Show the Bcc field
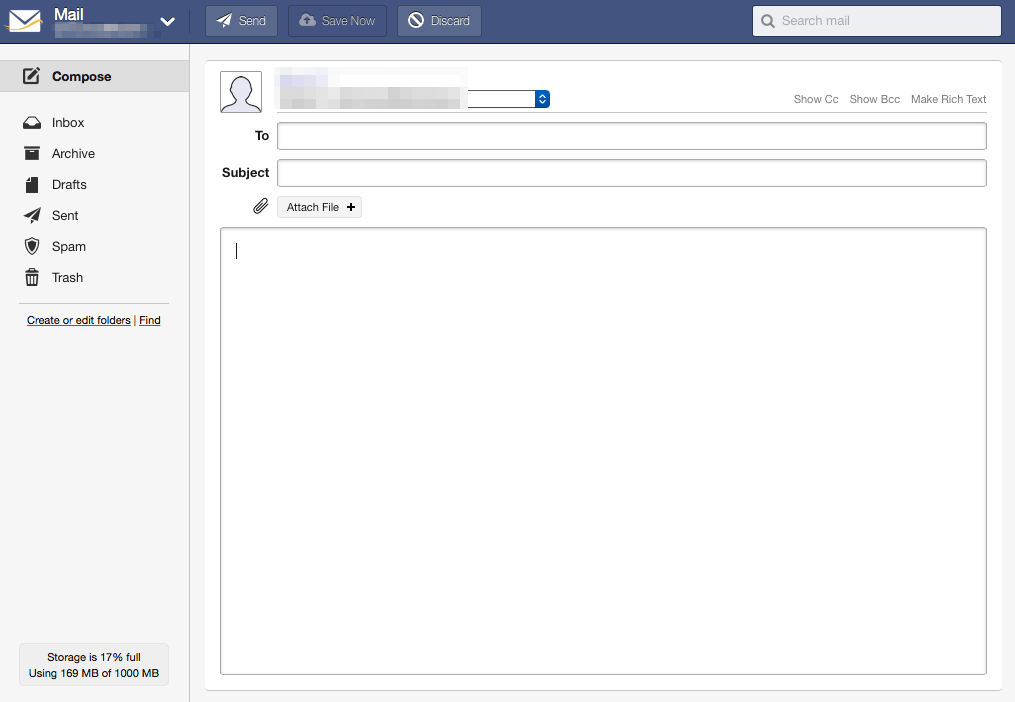This screenshot has width=1015, height=702. (874, 99)
